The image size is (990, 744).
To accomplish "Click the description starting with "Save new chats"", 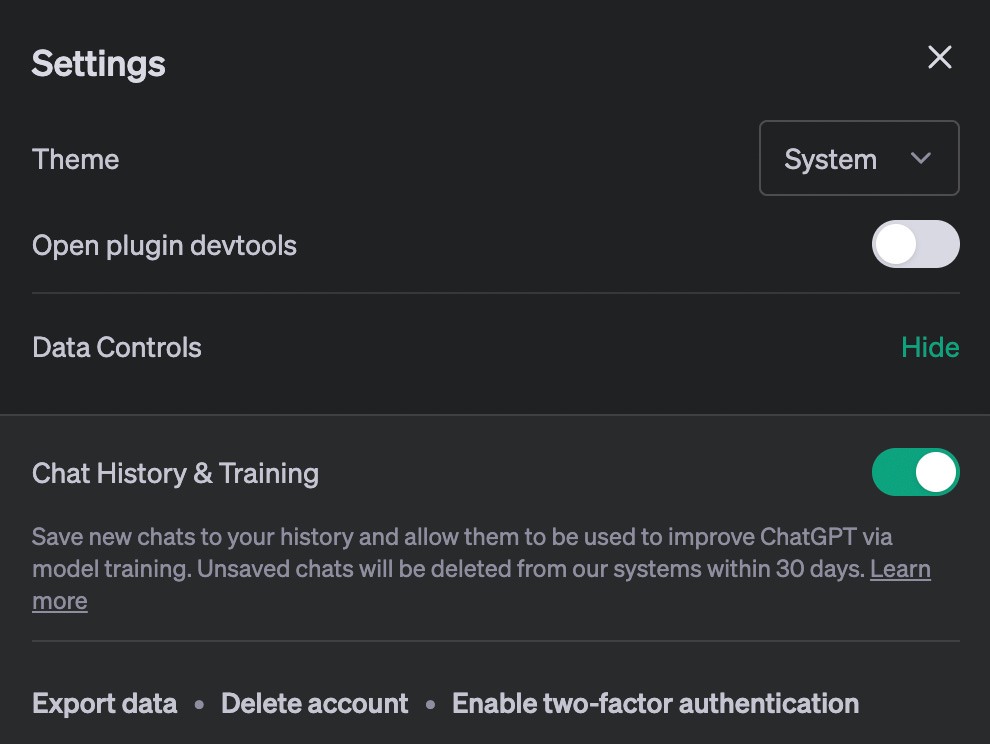I will click(481, 568).
